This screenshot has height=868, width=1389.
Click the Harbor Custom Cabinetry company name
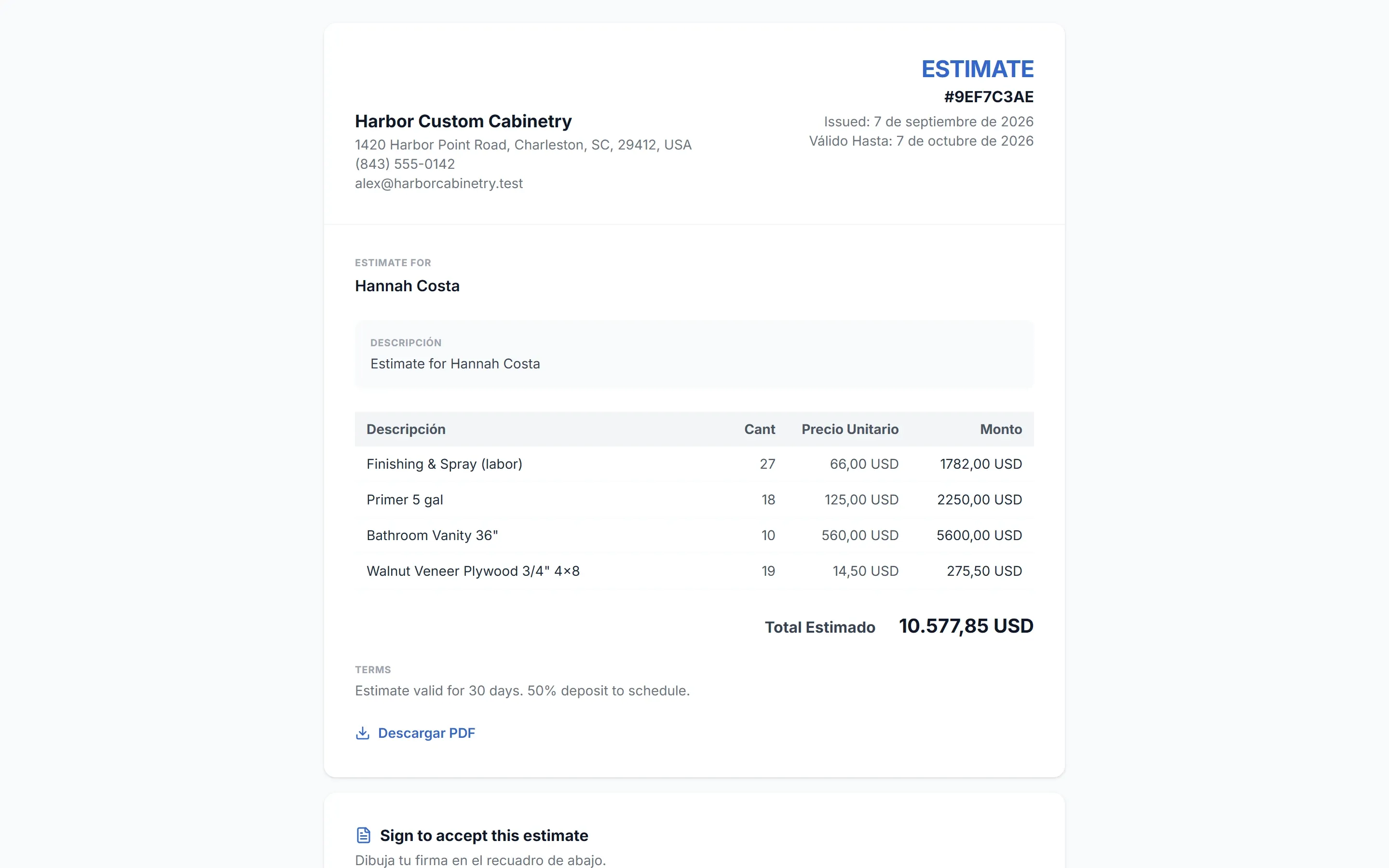pos(463,121)
